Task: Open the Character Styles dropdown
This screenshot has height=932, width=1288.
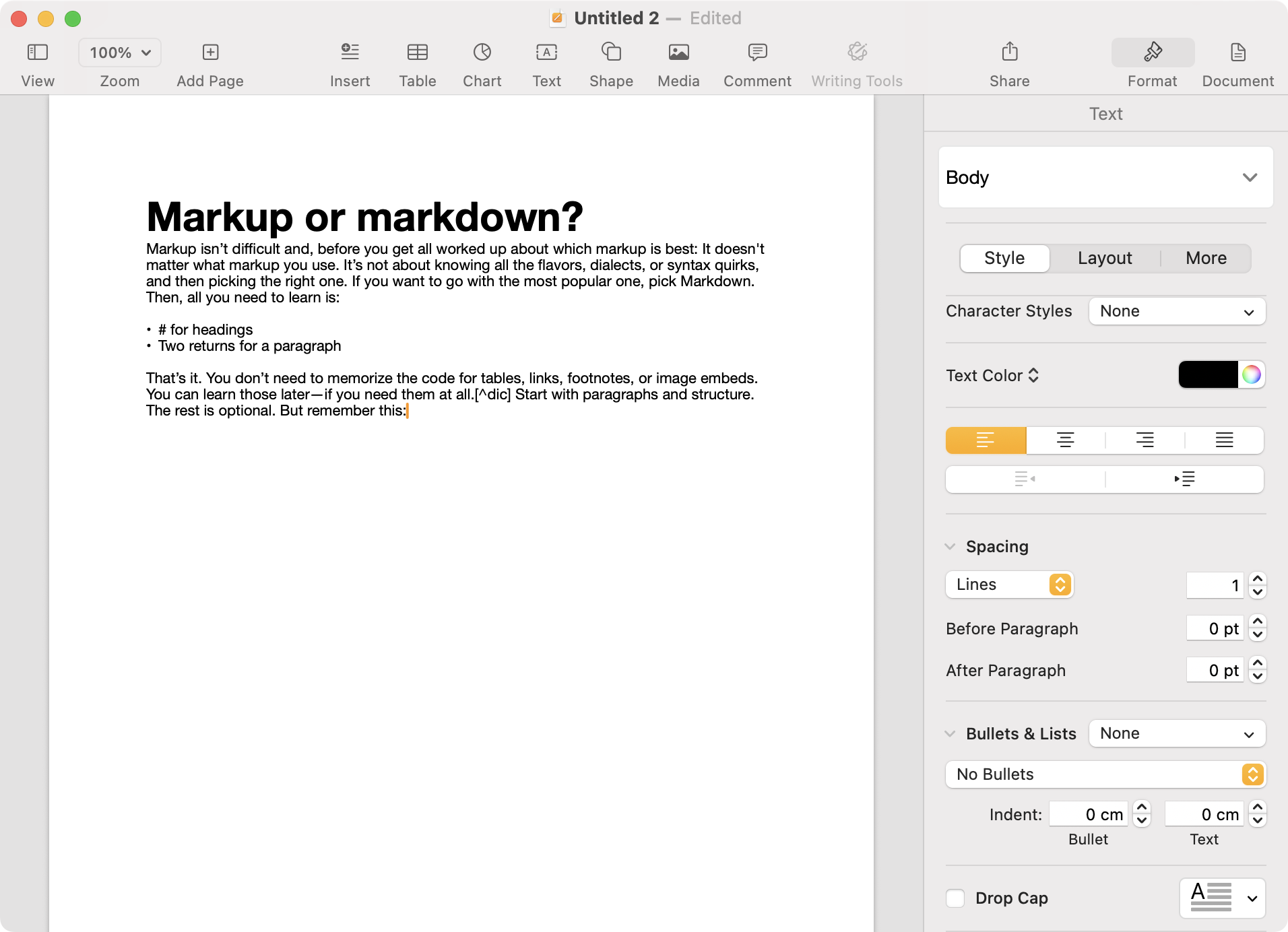Action: [1177, 311]
